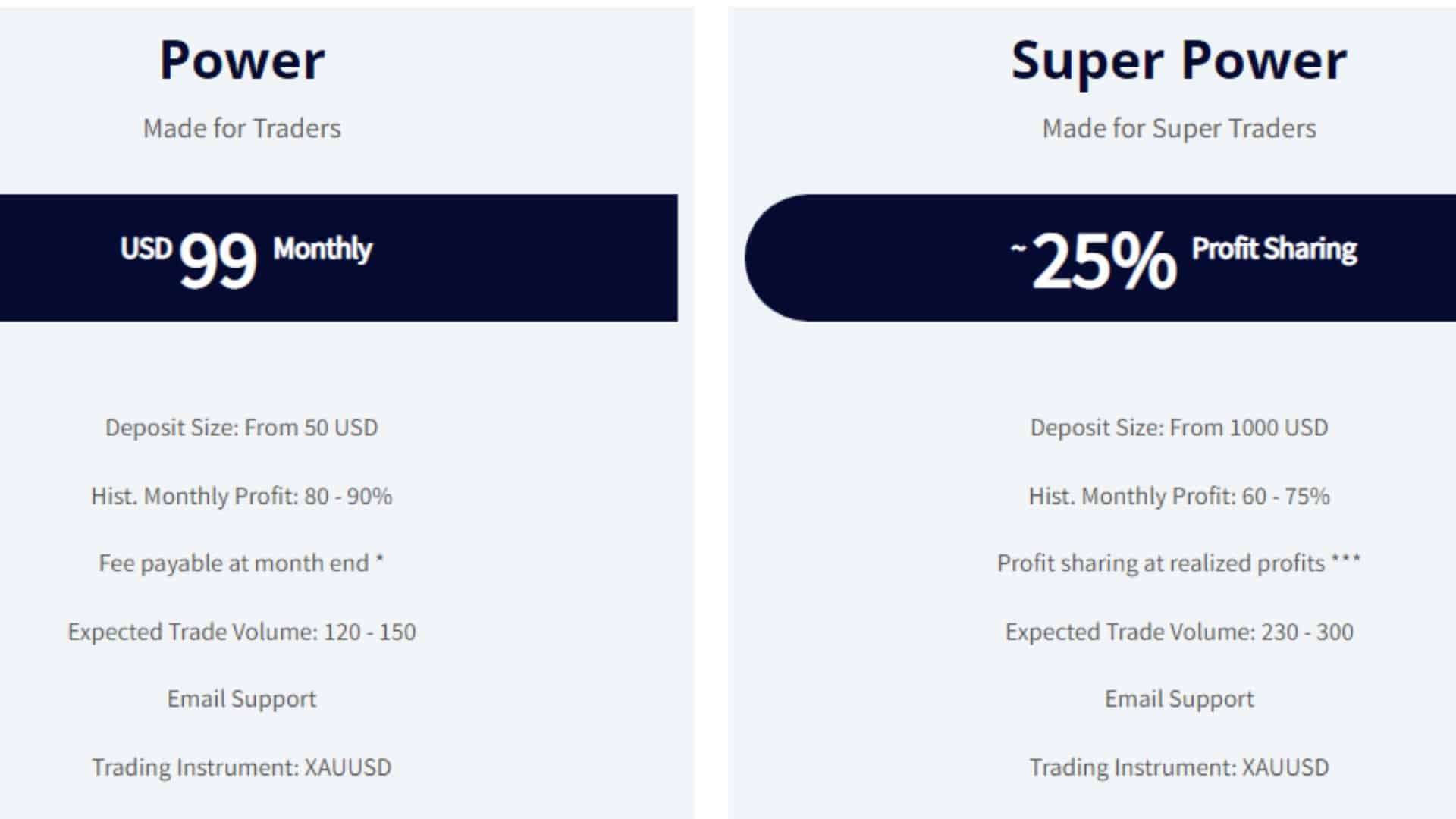This screenshot has width=1456, height=819.
Task: Select the 25% Profit Sharing banner
Action: coord(1100,258)
